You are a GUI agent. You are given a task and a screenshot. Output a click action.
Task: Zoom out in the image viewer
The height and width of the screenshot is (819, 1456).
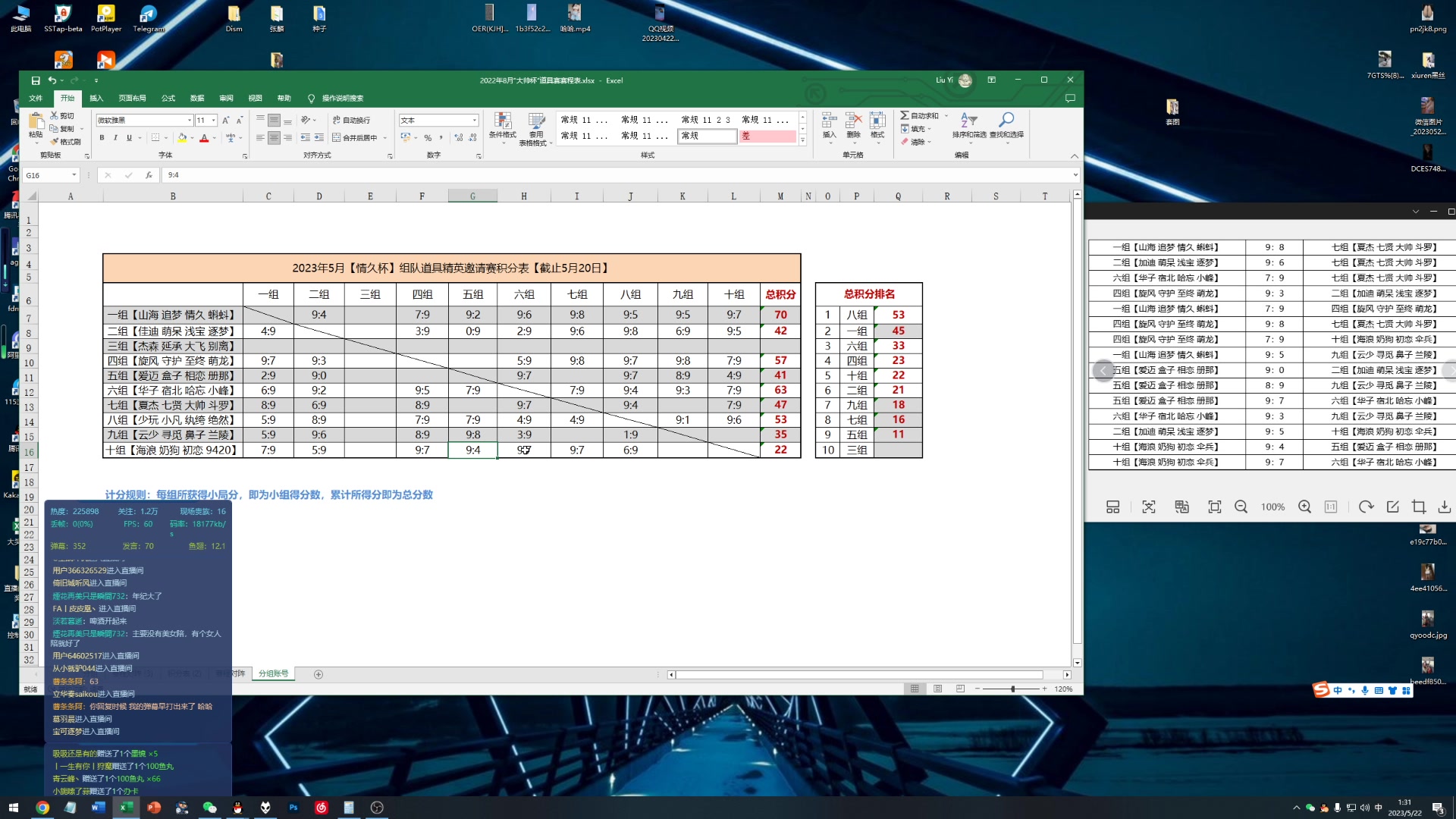pyautogui.click(x=1241, y=507)
